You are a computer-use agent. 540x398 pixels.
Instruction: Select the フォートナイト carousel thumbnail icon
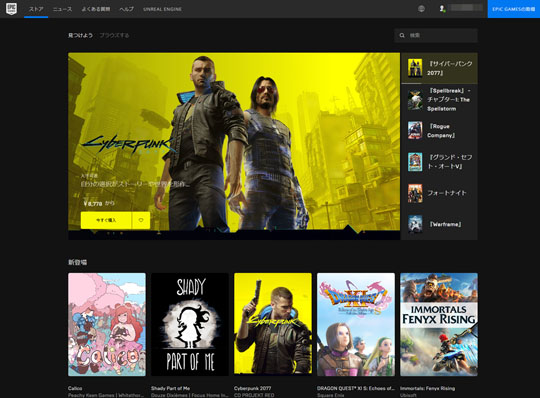415,193
